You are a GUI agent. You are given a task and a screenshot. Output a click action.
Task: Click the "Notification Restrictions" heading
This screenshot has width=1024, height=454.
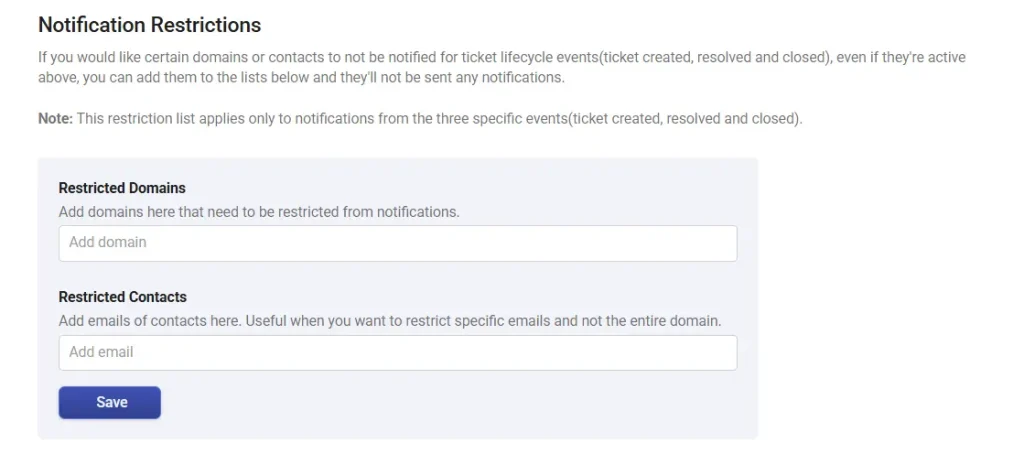click(149, 25)
